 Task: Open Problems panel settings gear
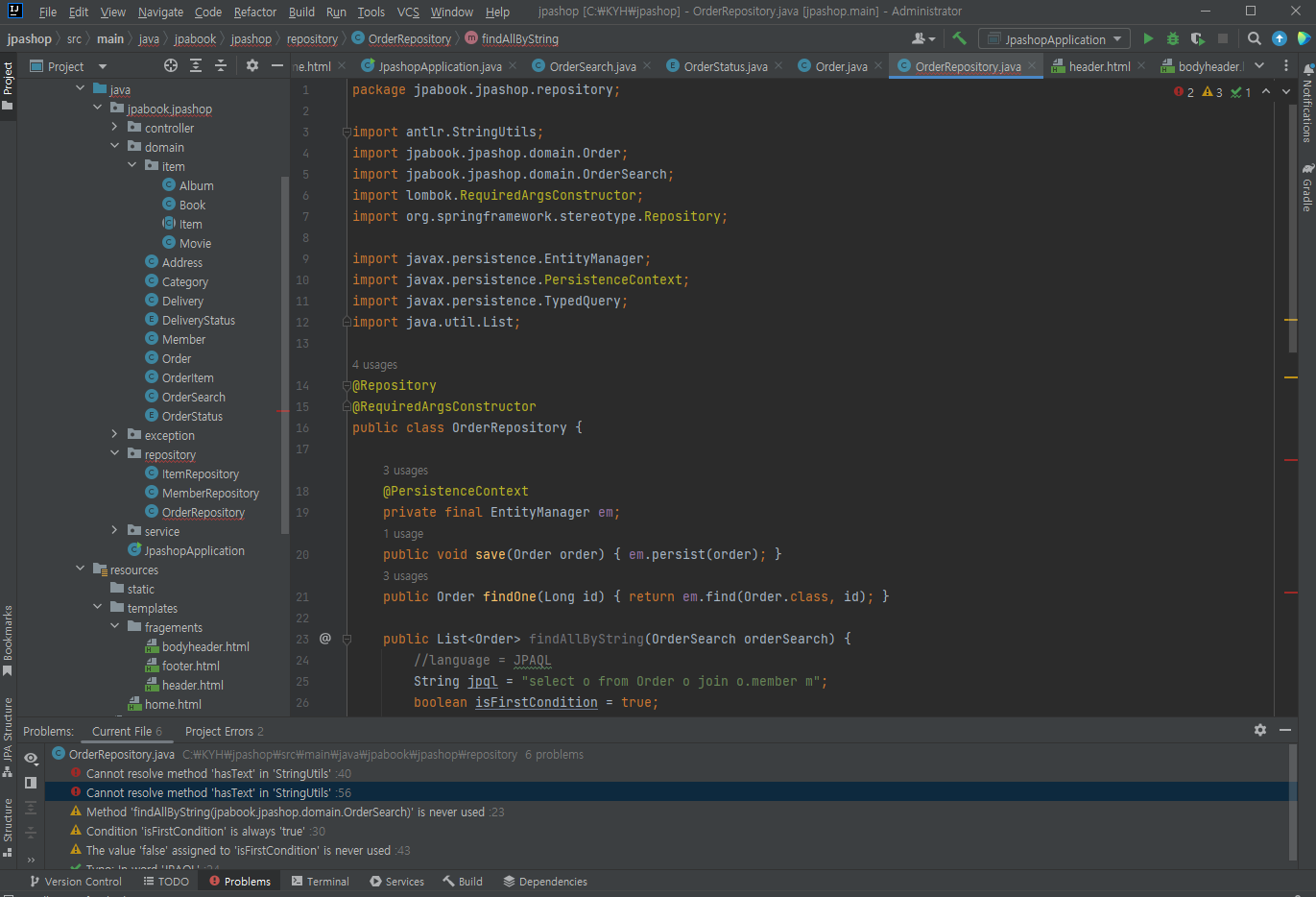coord(1260,731)
